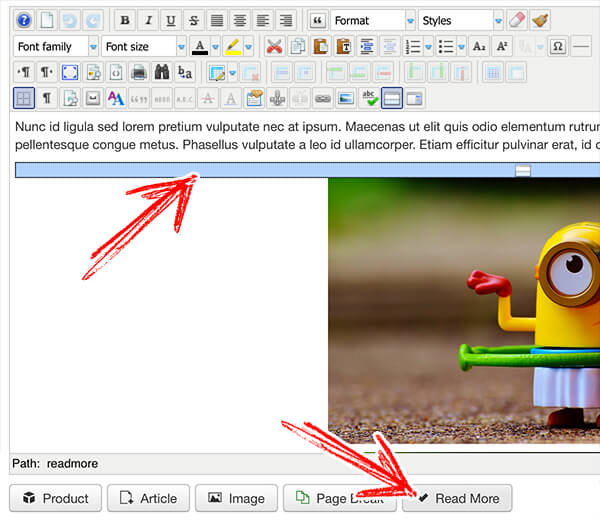Click the copy icon
The height and width of the screenshot is (520, 600).
point(297,47)
